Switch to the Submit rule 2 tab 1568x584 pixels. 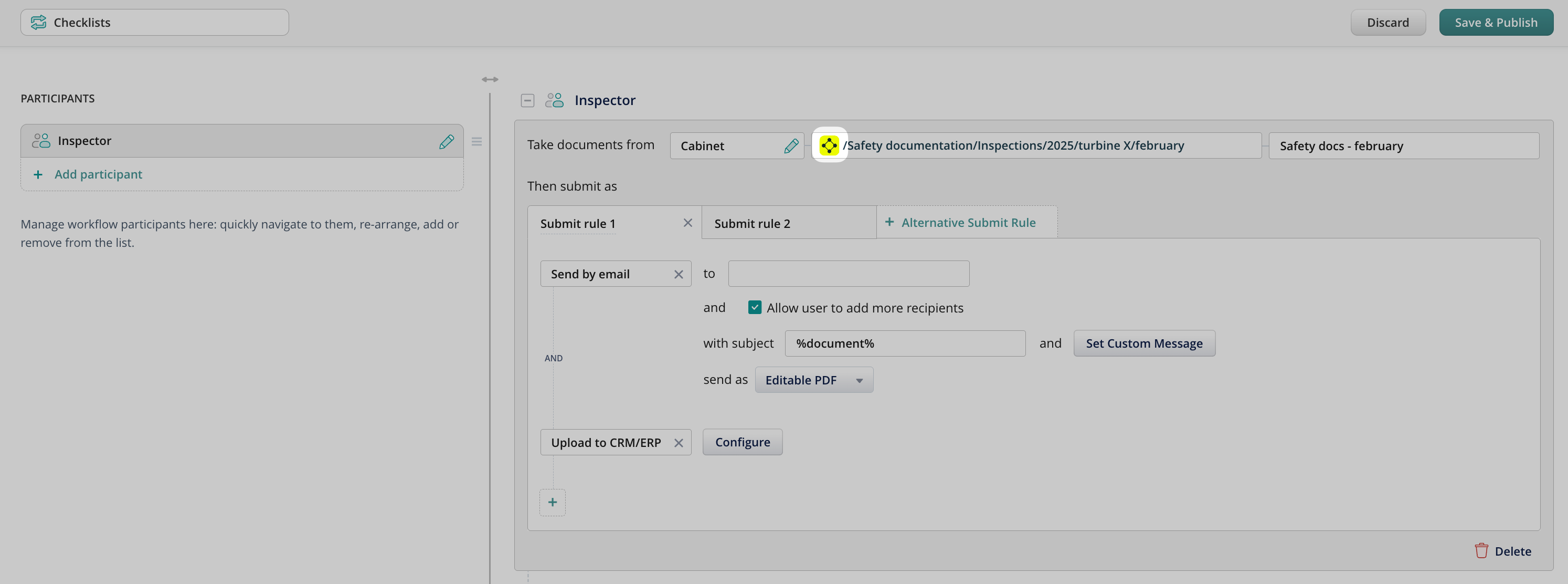pyautogui.click(x=753, y=224)
